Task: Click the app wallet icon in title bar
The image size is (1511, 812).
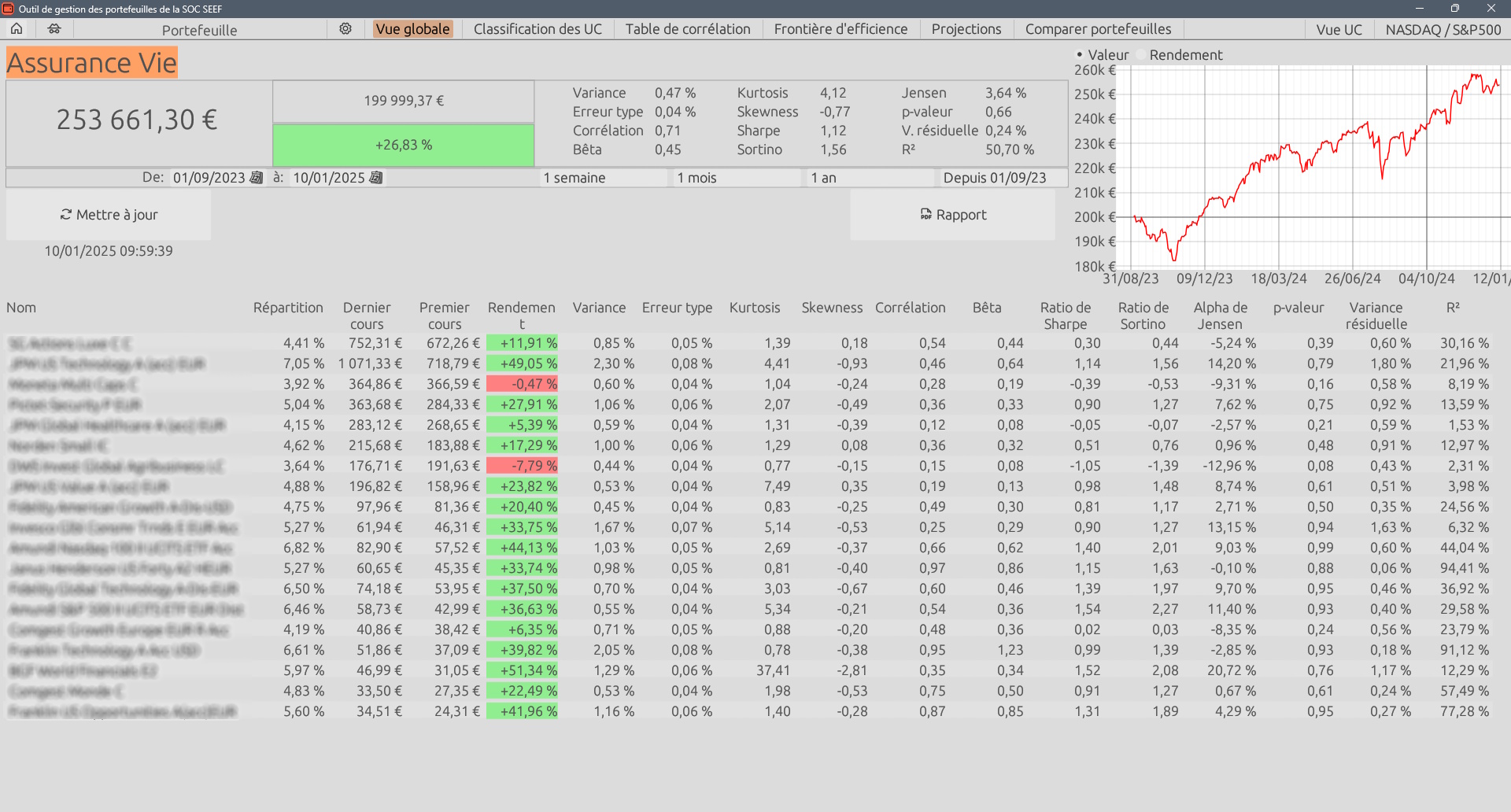Action: pos(8,9)
